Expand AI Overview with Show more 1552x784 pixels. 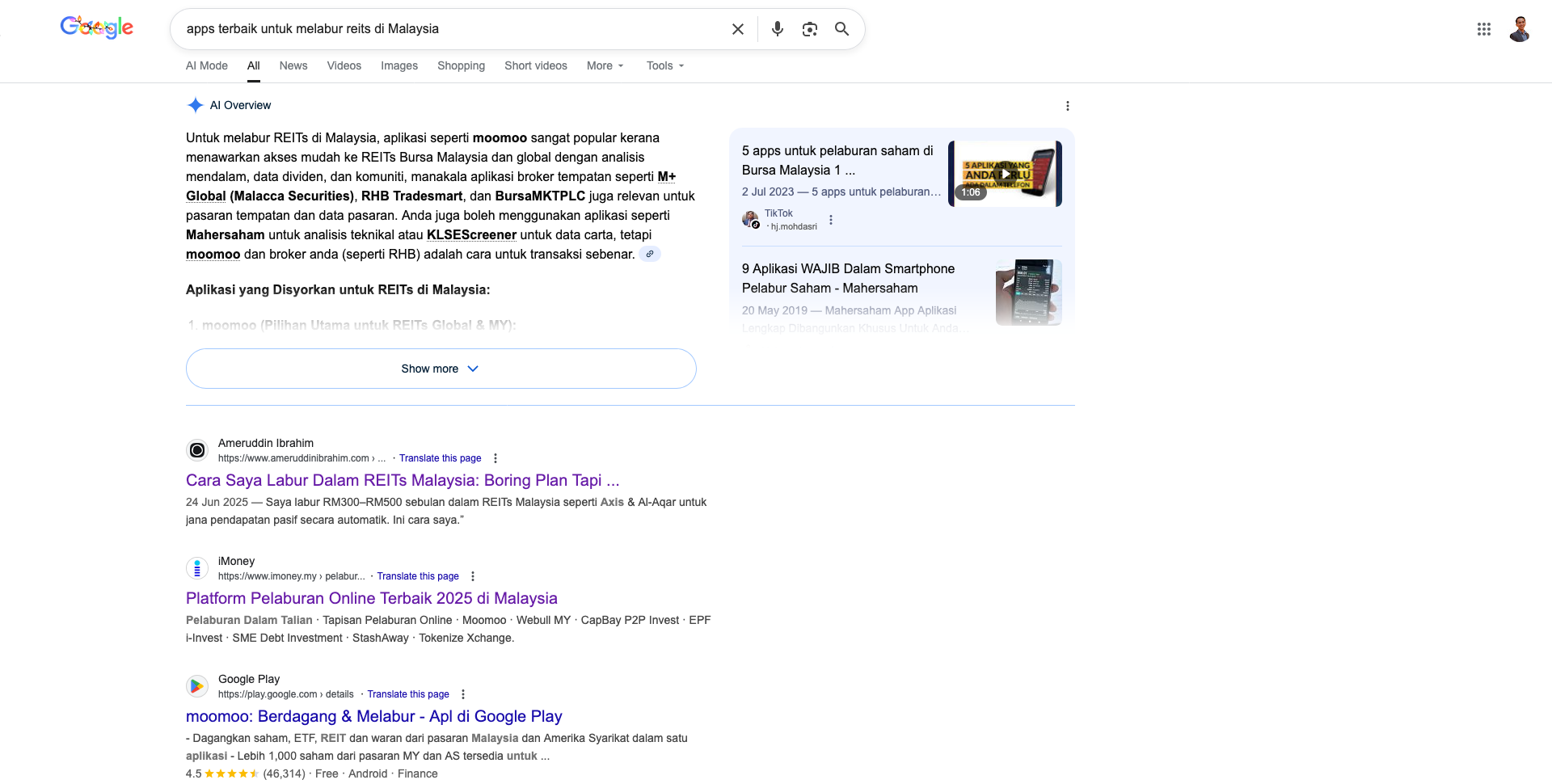[x=441, y=369]
